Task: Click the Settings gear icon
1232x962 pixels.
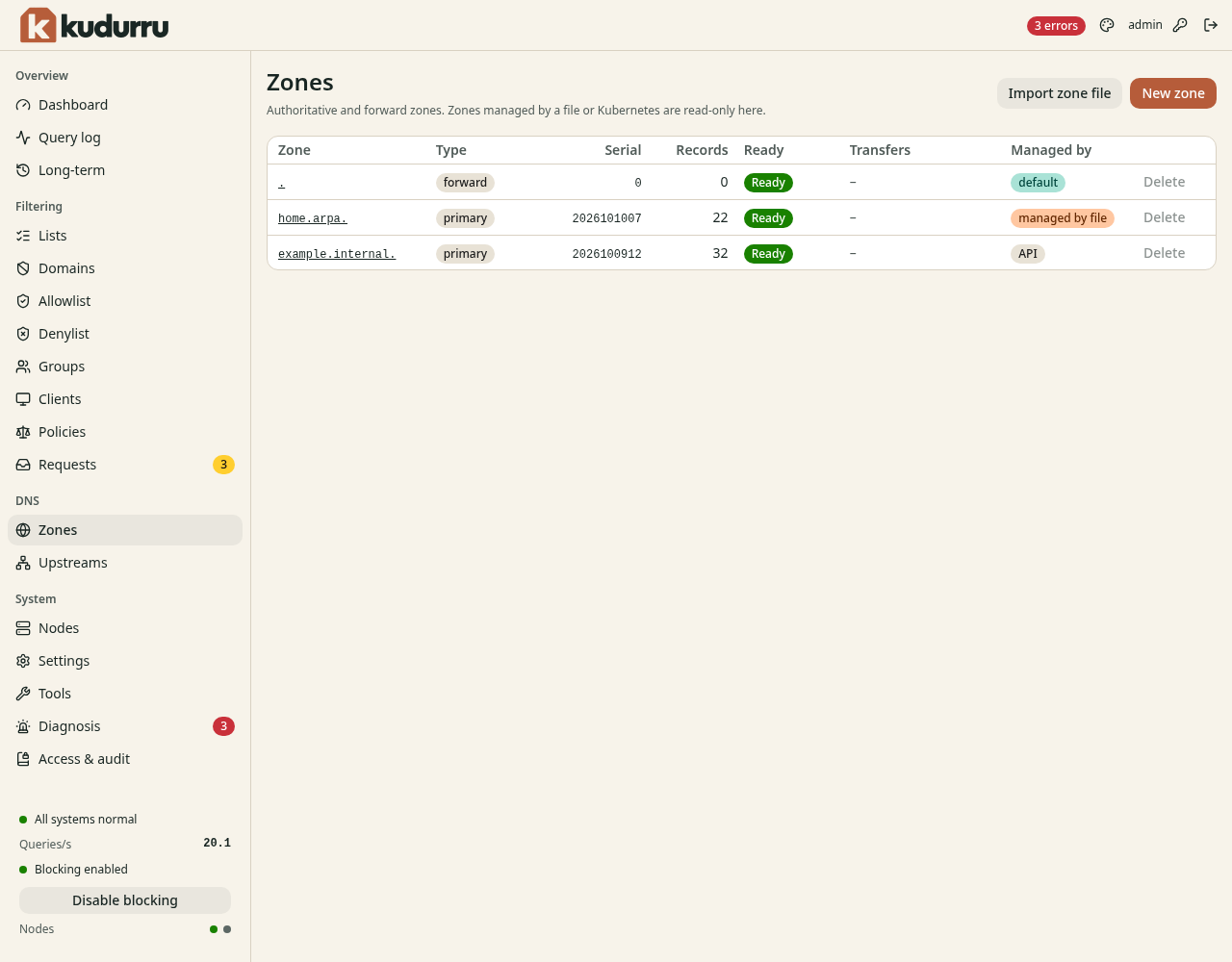Action: click(x=23, y=661)
